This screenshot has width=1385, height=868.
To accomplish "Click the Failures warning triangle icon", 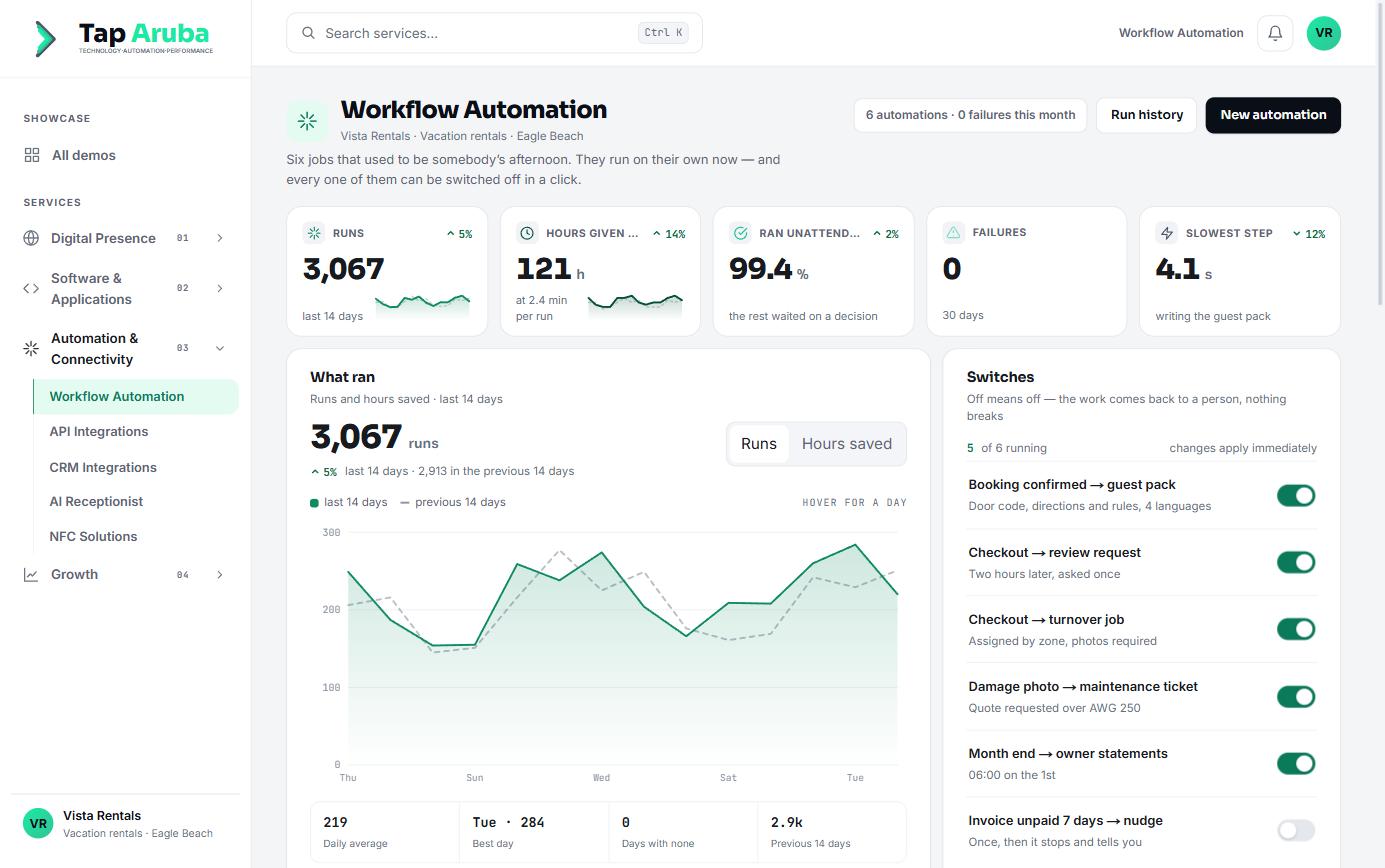I will tap(953, 232).
